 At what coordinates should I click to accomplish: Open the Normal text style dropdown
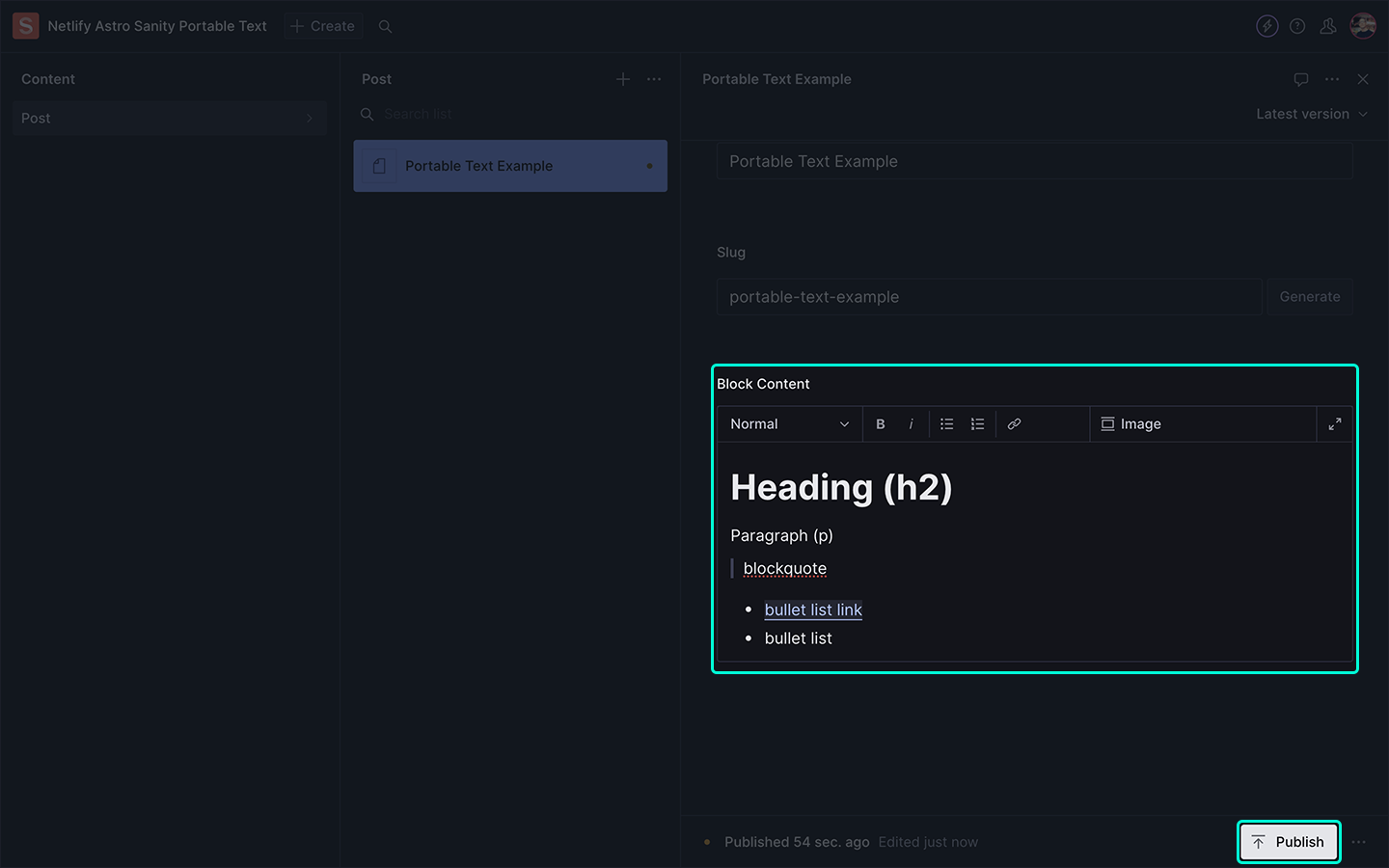tap(790, 424)
